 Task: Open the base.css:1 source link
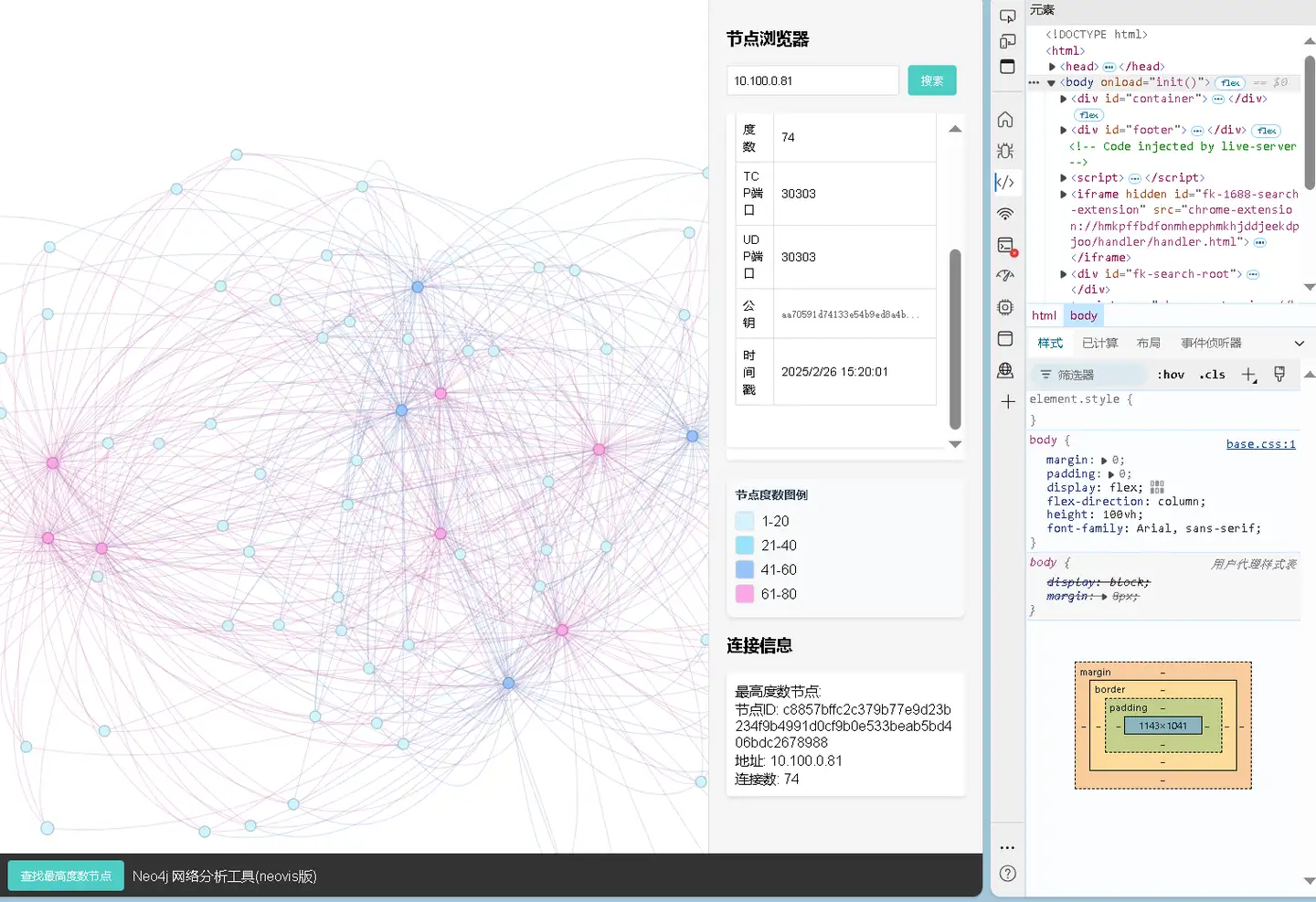(1261, 444)
